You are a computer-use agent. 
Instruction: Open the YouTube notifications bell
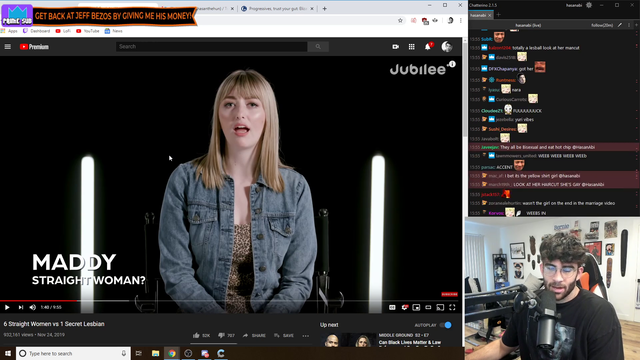point(428,47)
